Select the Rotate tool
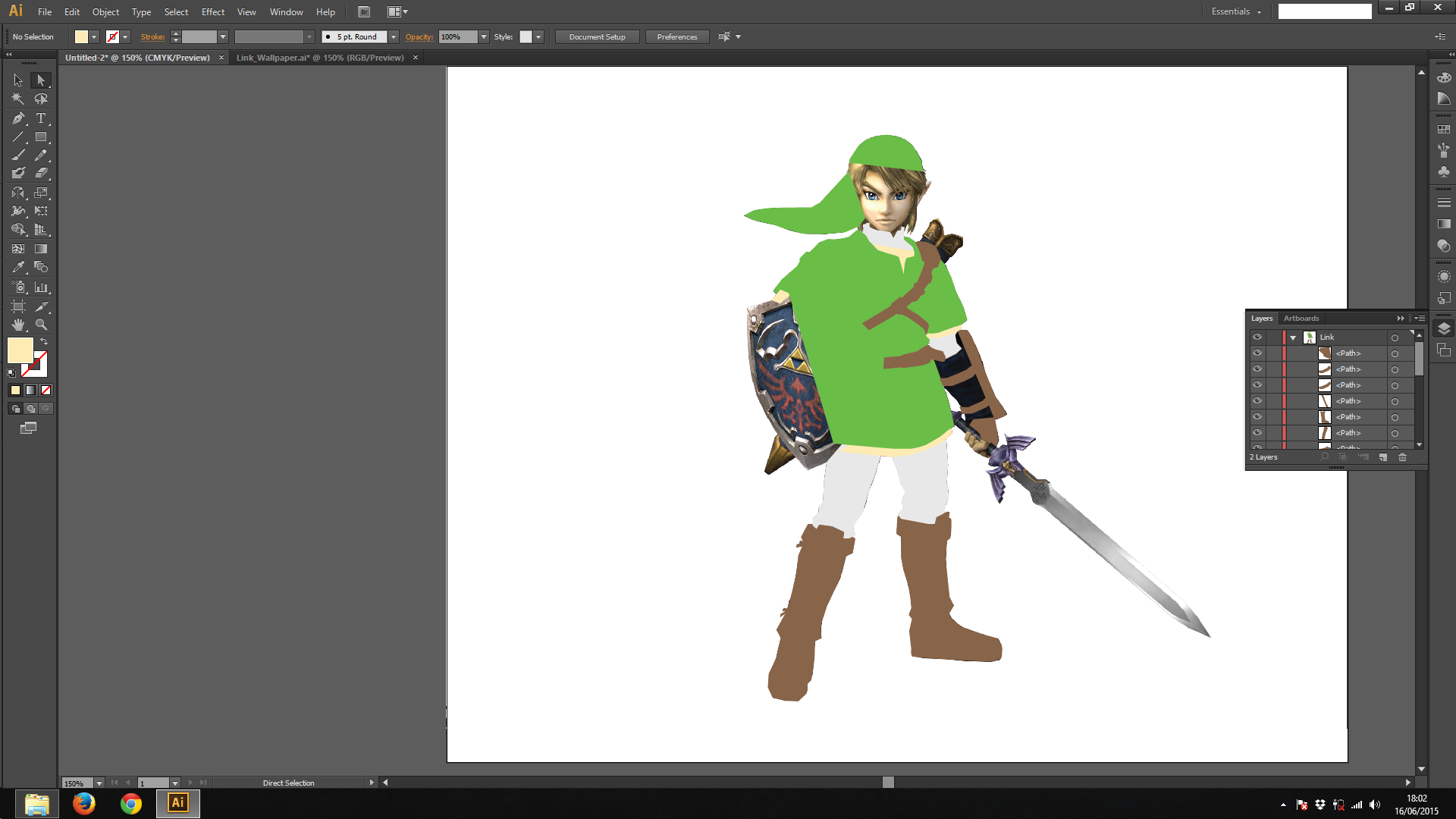This screenshot has width=1456, height=819. click(18, 193)
